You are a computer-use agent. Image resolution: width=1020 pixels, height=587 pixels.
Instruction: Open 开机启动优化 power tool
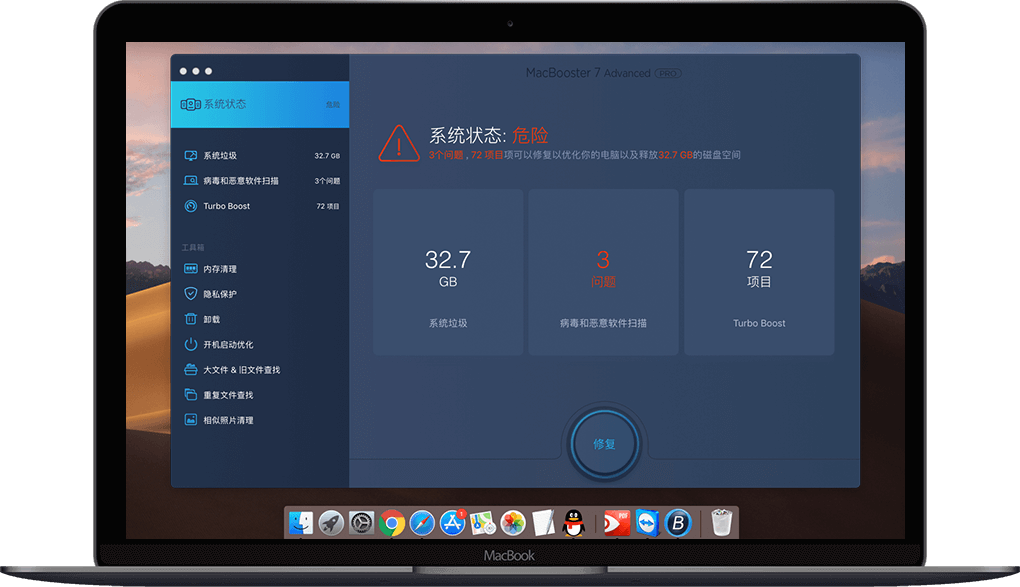coord(227,344)
